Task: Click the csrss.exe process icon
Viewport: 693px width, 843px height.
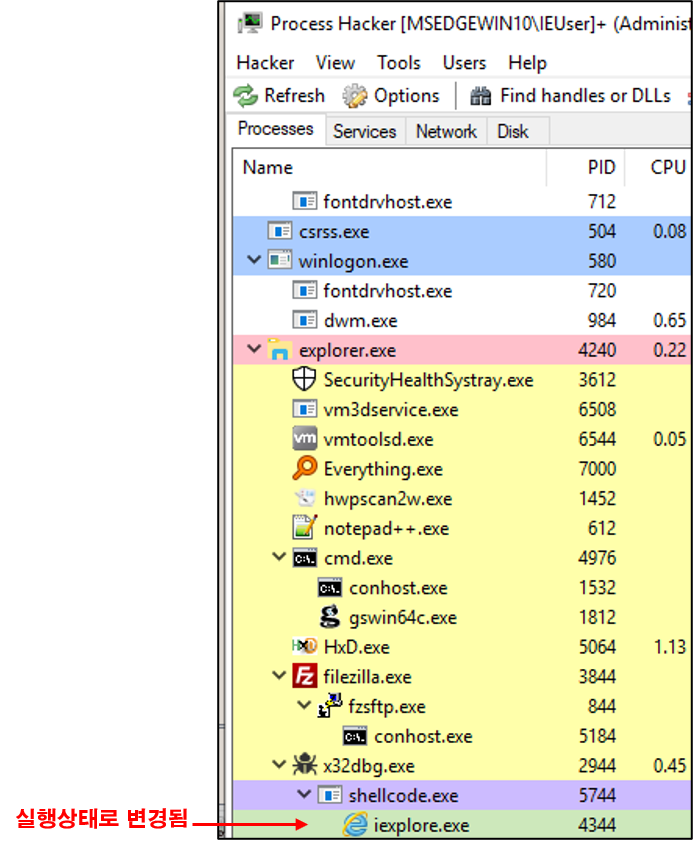Action: click(x=280, y=231)
